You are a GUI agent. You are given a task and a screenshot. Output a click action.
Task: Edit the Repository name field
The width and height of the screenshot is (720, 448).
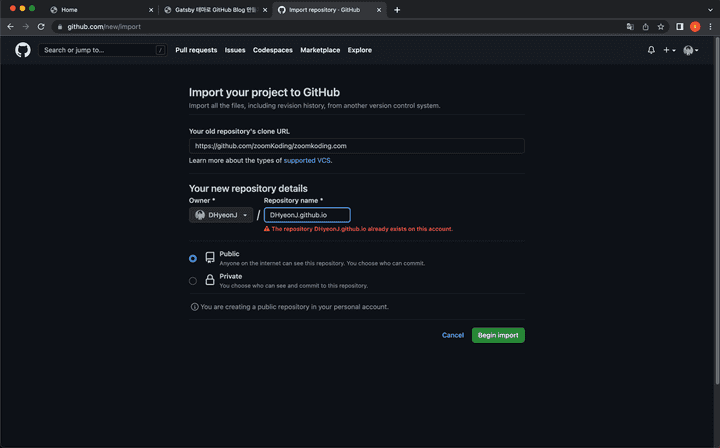pos(307,215)
